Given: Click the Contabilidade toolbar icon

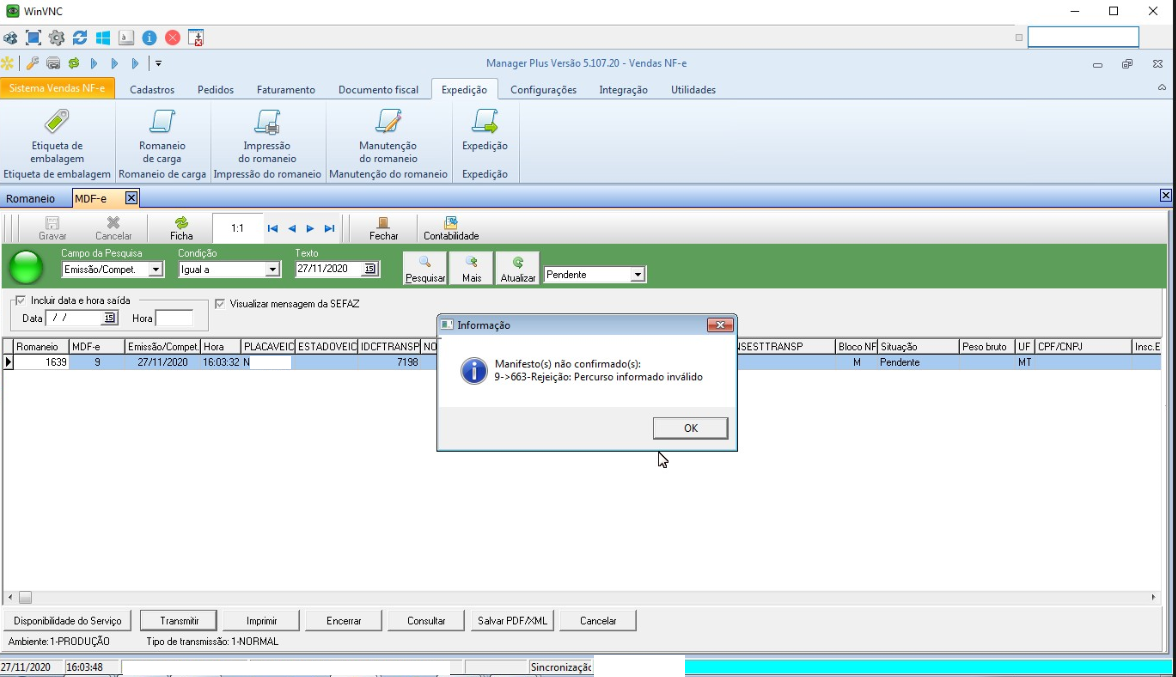Looking at the screenshot, I should (x=451, y=228).
